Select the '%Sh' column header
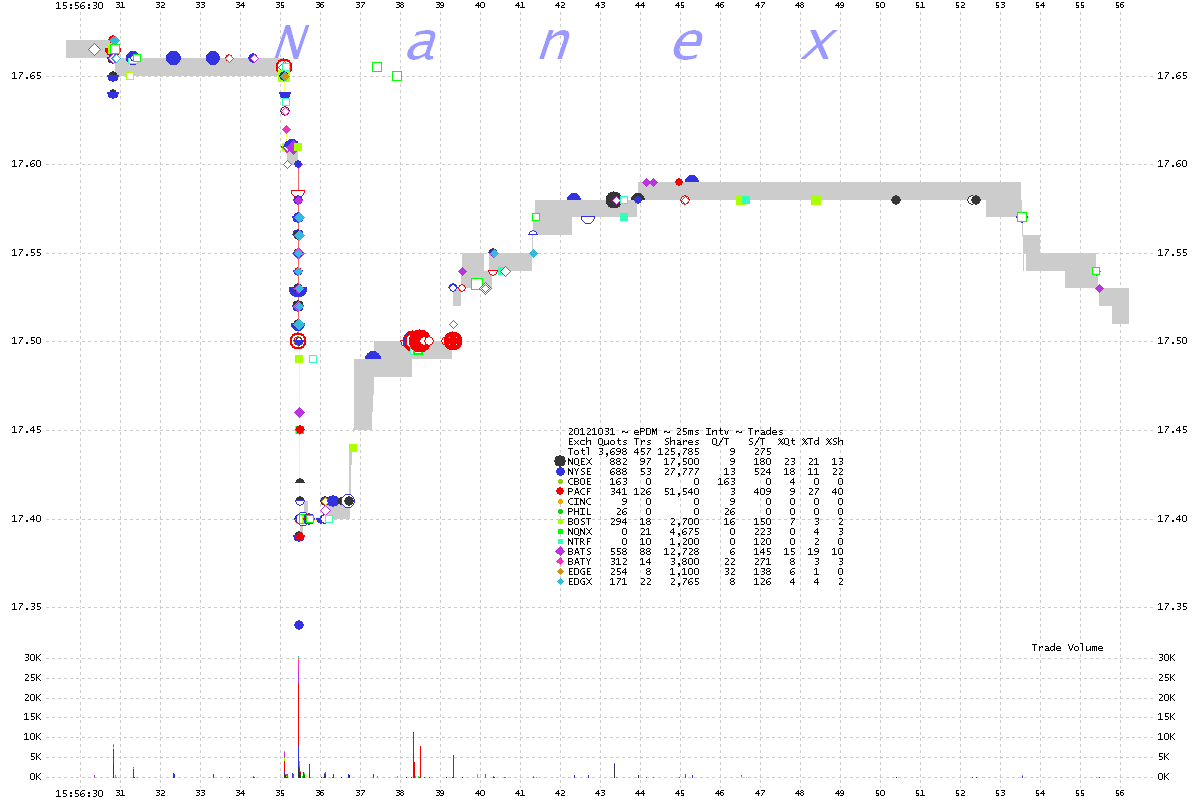Viewport: 1200px width, 800px height. [834, 441]
